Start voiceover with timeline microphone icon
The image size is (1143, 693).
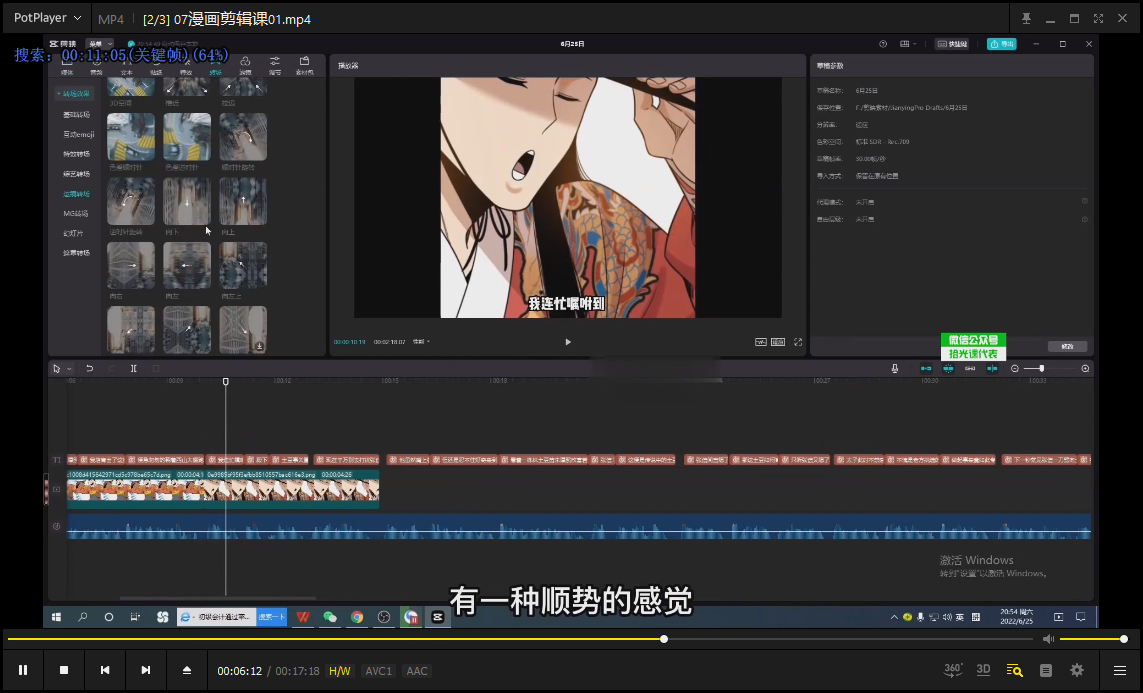pos(894,369)
